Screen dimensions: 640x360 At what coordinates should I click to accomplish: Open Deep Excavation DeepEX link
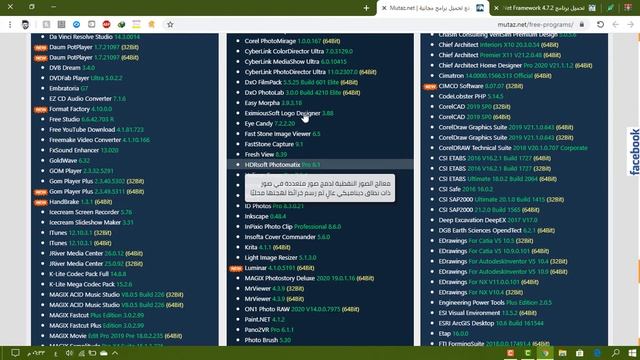488,220
